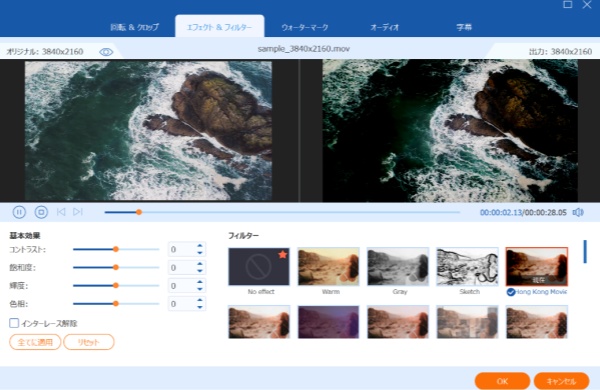The width and height of the screenshot is (600, 390).
Task: Increase 飽和度 value with up arrow
Action: click(x=200, y=264)
